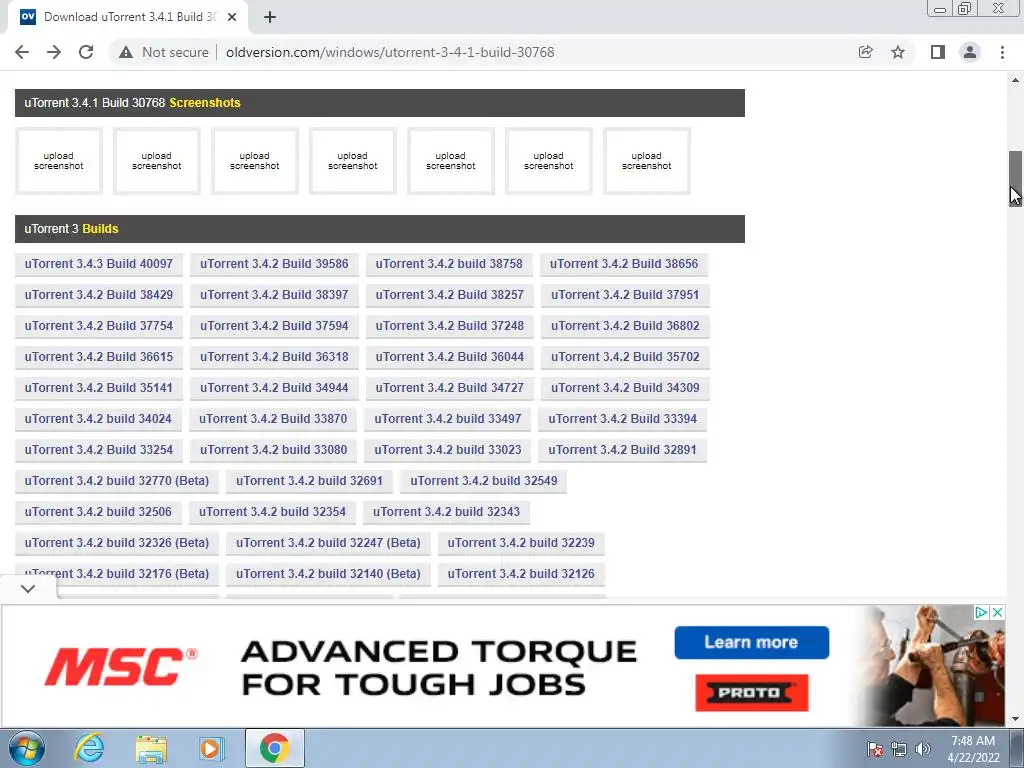Select uTorrent 3.4.2 Build 38397
The width and height of the screenshot is (1024, 768).
pos(274,295)
